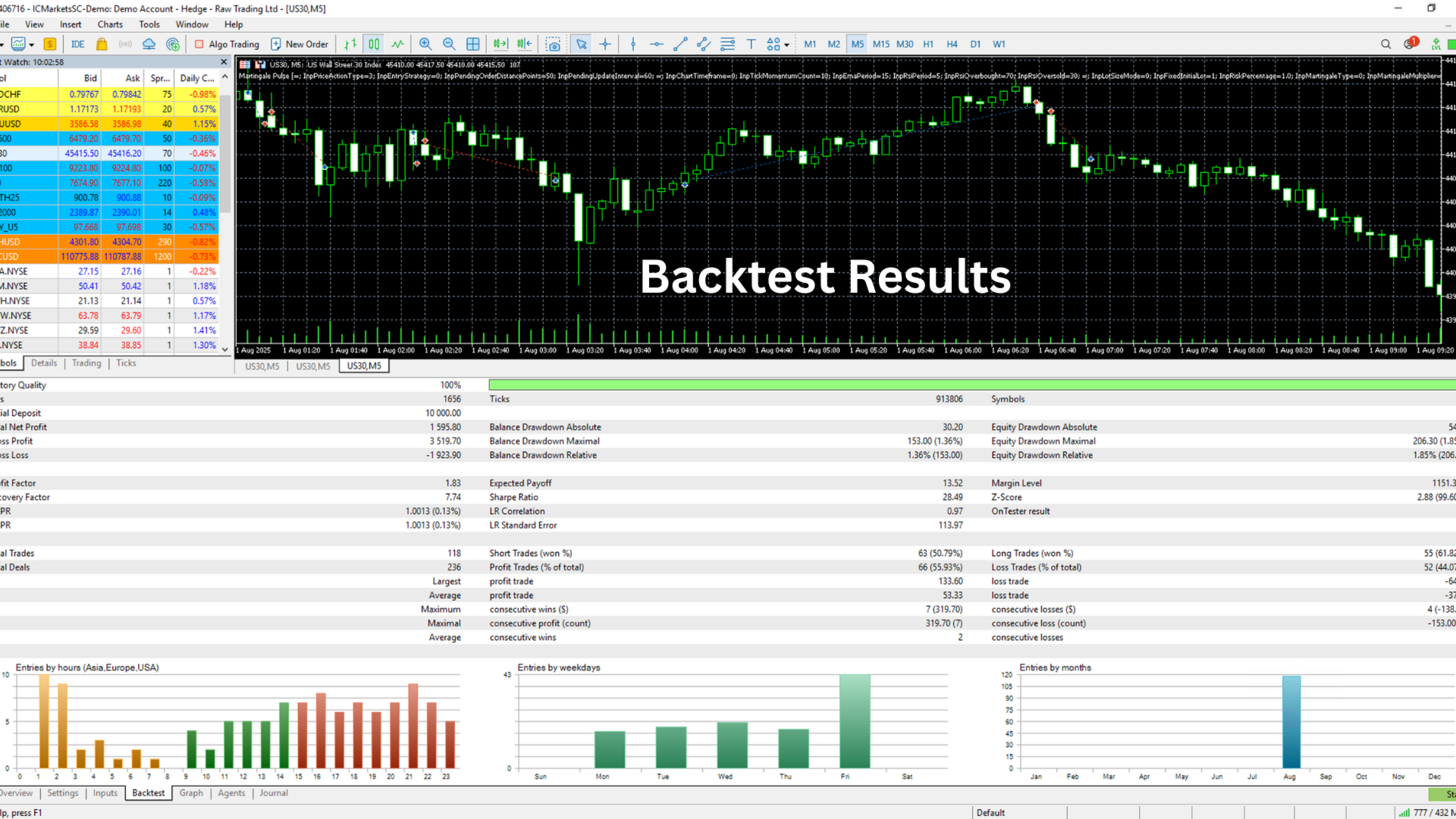Set timeframe to D1
The width and height of the screenshot is (1456, 819).
975,44
